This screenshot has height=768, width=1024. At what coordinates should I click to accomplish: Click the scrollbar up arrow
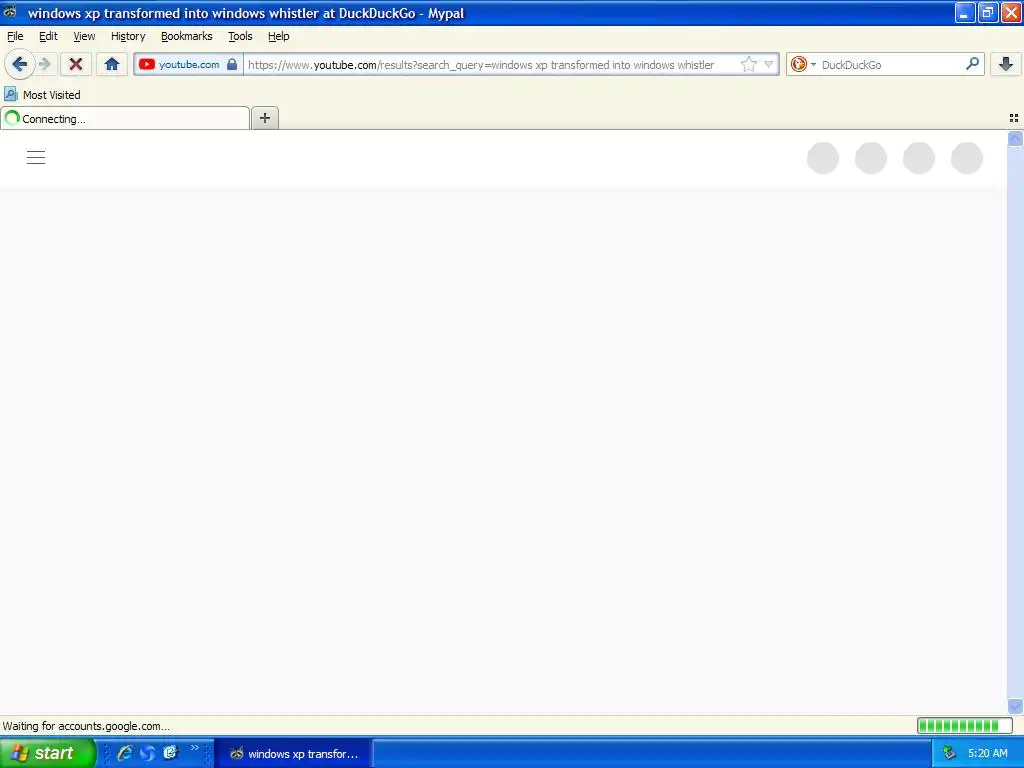click(1015, 138)
